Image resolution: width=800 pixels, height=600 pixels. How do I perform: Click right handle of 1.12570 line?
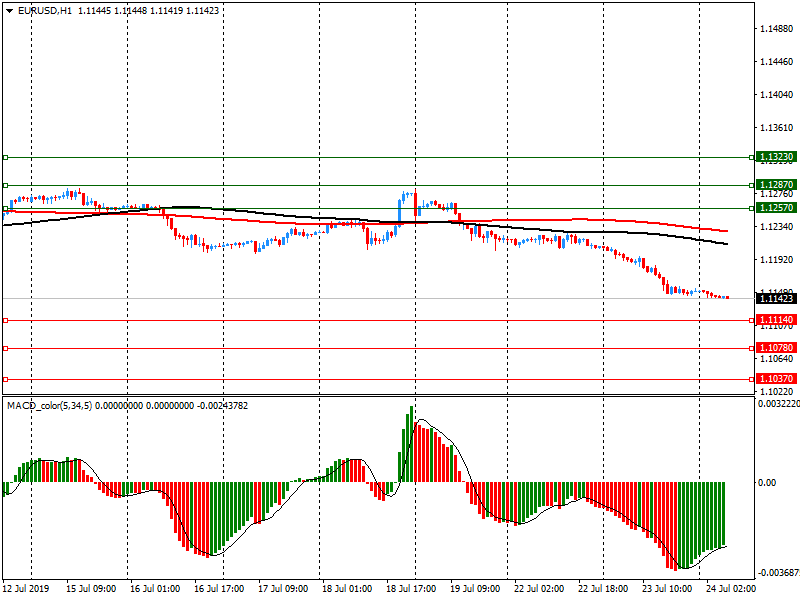[x=752, y=208]
